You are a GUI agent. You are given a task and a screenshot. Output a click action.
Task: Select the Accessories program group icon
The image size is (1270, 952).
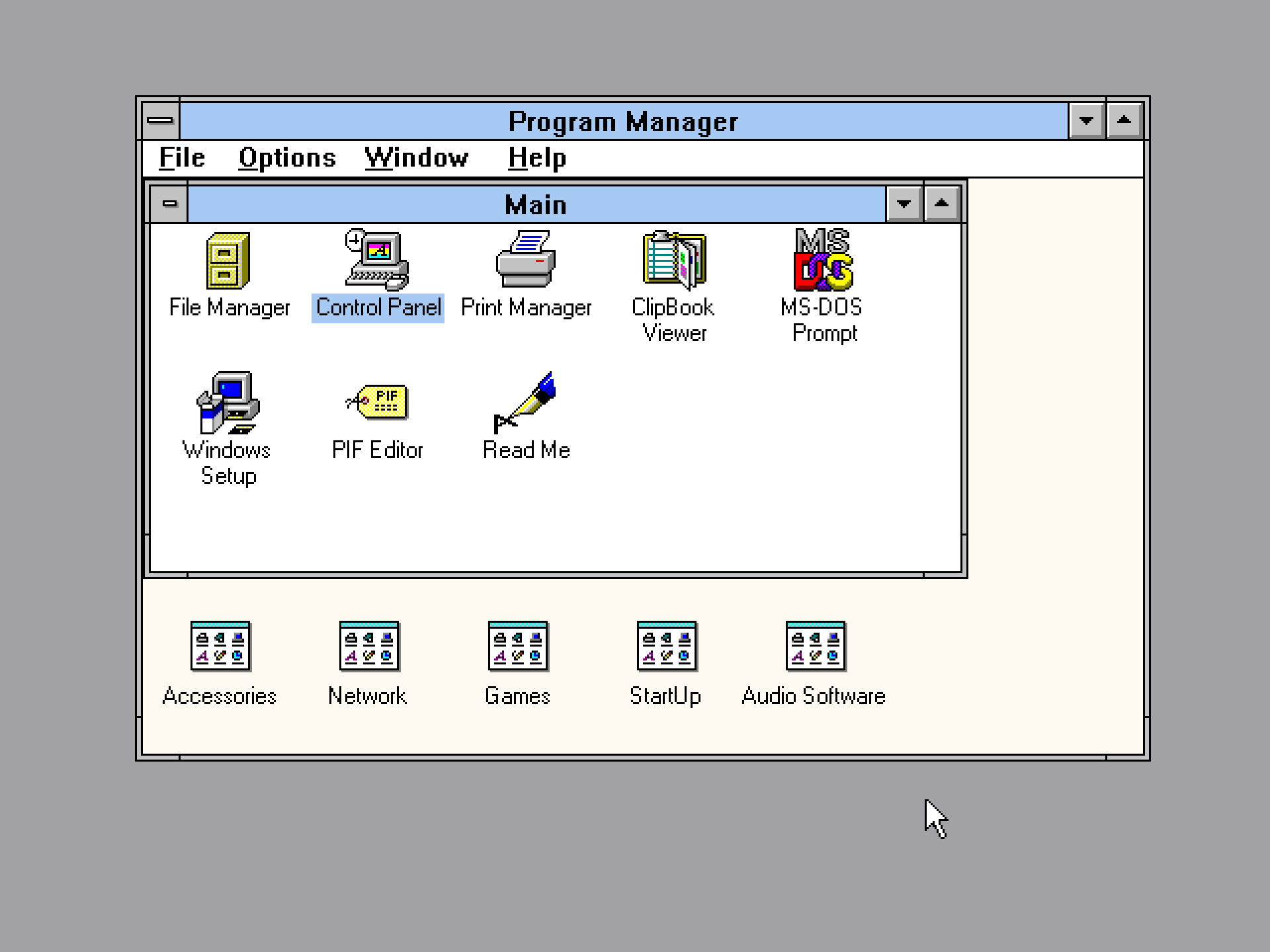[220, 646]
